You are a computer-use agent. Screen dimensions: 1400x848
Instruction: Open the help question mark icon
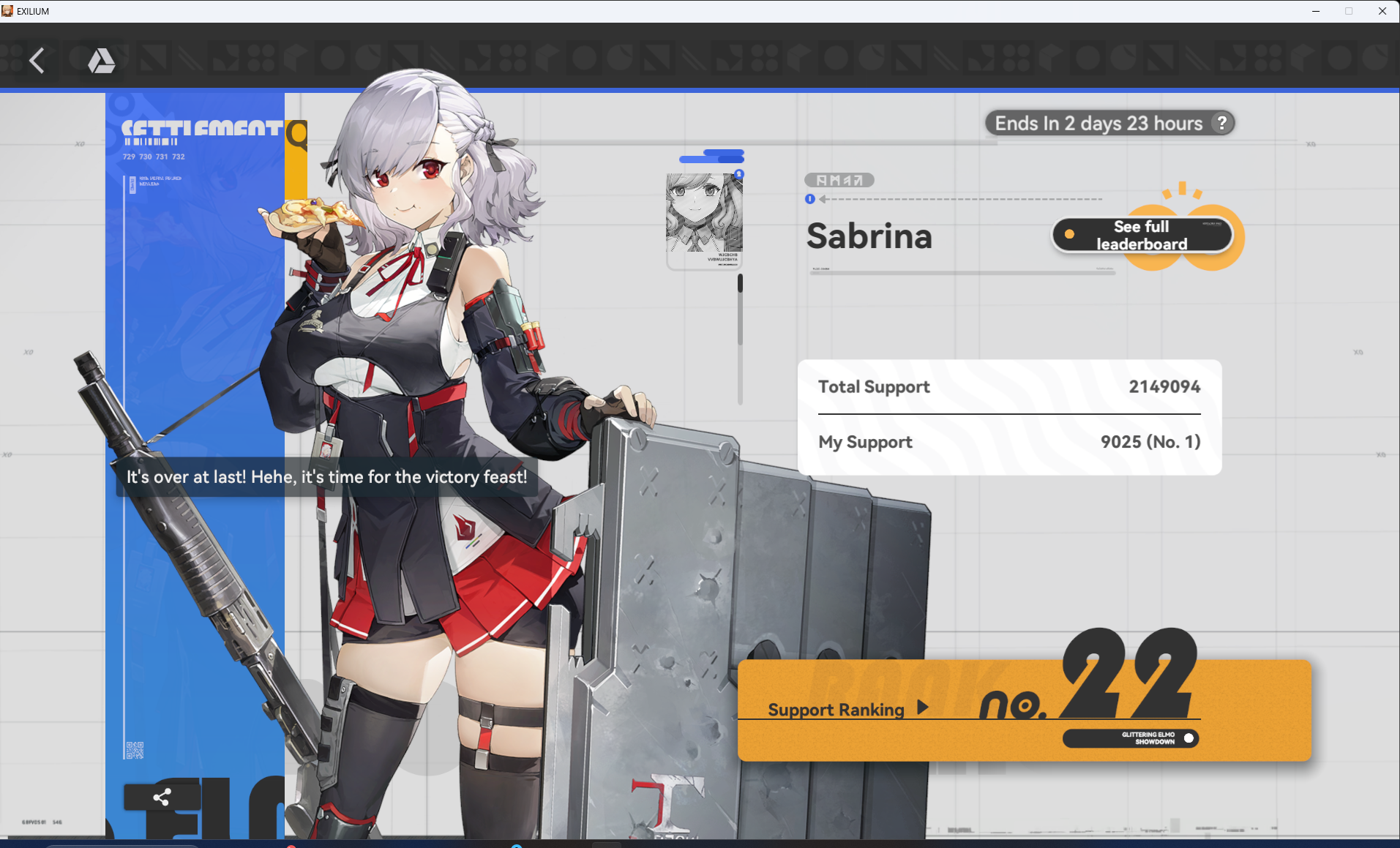1221,123
